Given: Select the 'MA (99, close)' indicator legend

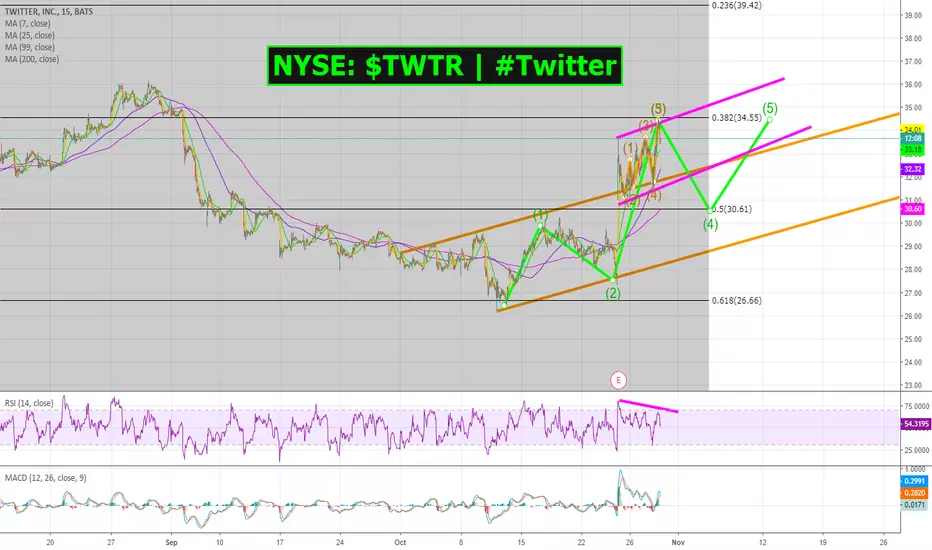Looking at the screenshot, I should [x=30, y=48].
